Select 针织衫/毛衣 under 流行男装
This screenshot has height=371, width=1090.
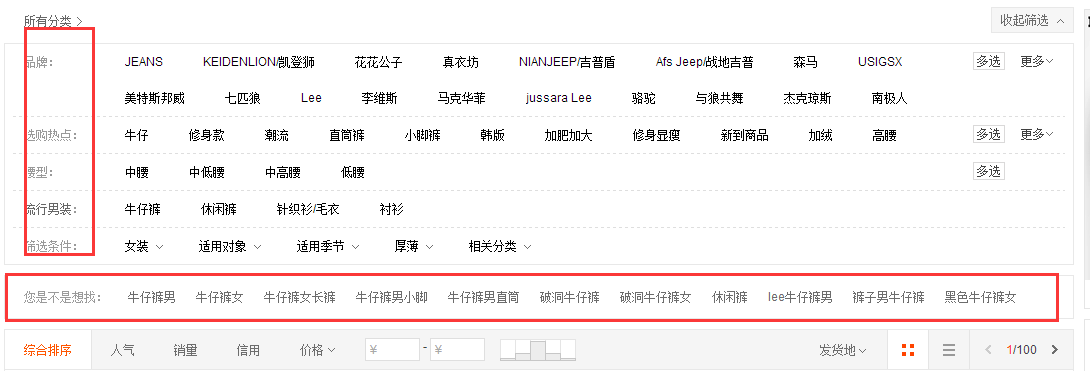[308, 208]
